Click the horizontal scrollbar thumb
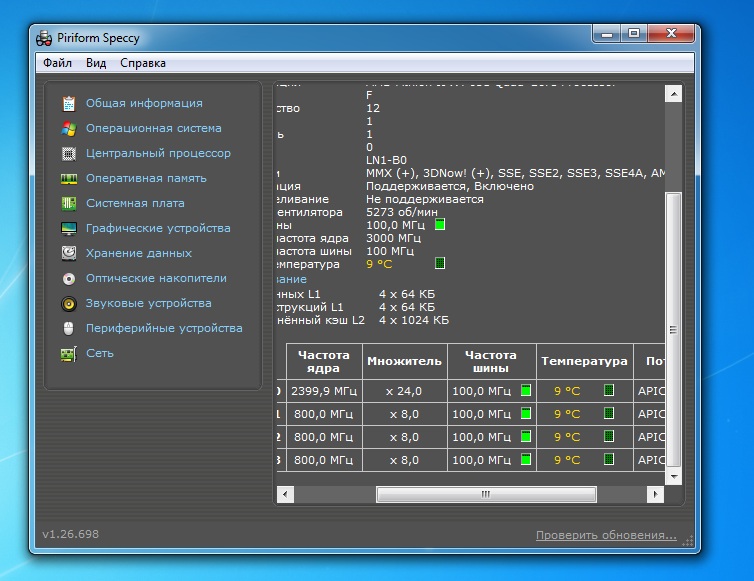Image resolution: width=754 pixels, height=581 pixels. tap(485, 494)
